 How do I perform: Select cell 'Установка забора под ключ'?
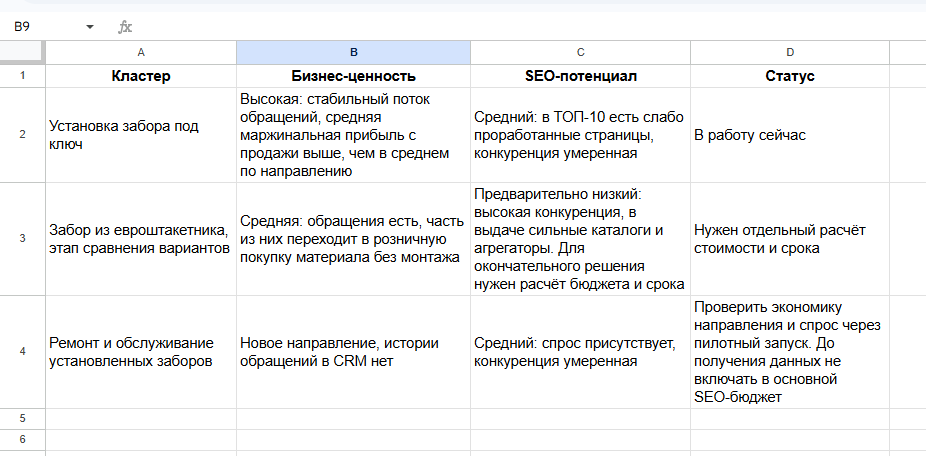pos(141,135)
